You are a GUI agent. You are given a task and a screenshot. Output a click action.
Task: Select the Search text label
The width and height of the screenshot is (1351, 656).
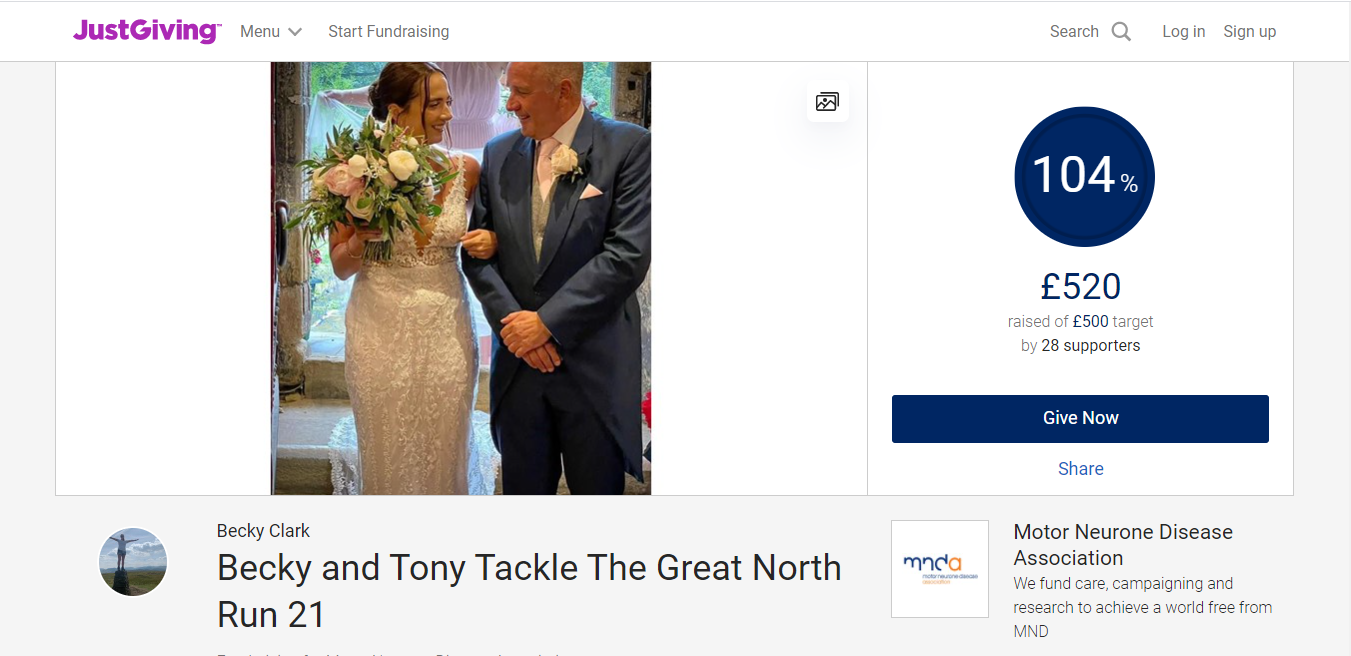coord(1074,32)
